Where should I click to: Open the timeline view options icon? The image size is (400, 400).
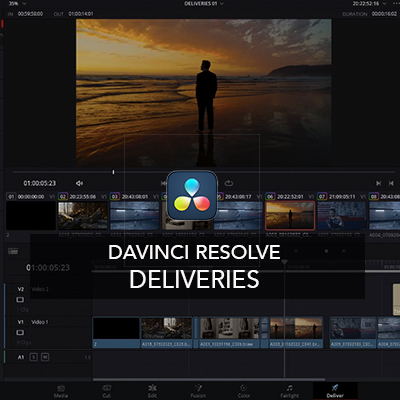point(13,251)
